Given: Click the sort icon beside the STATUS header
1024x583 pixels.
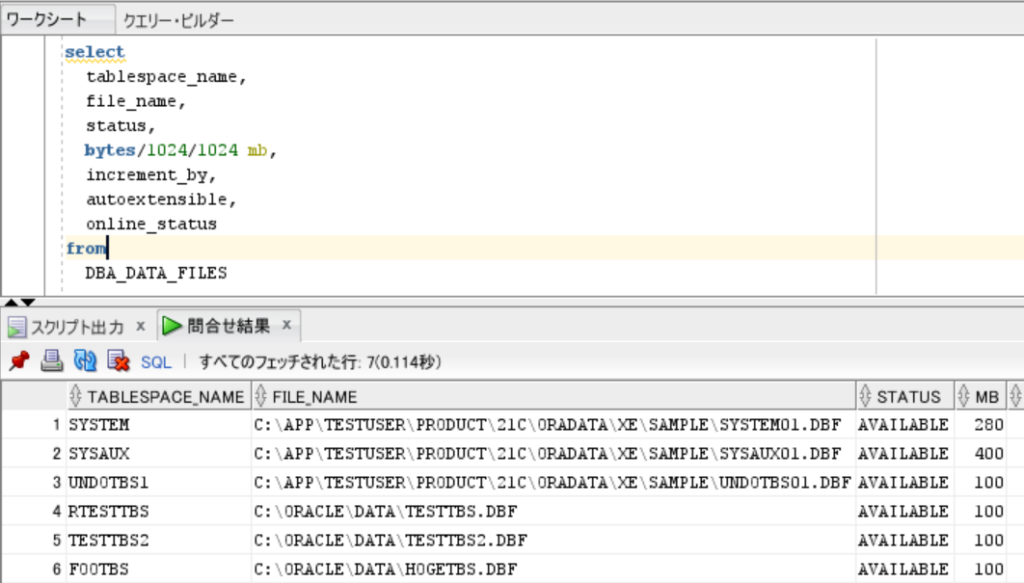Looking at the screenshot, I should (x=866, y=397).
